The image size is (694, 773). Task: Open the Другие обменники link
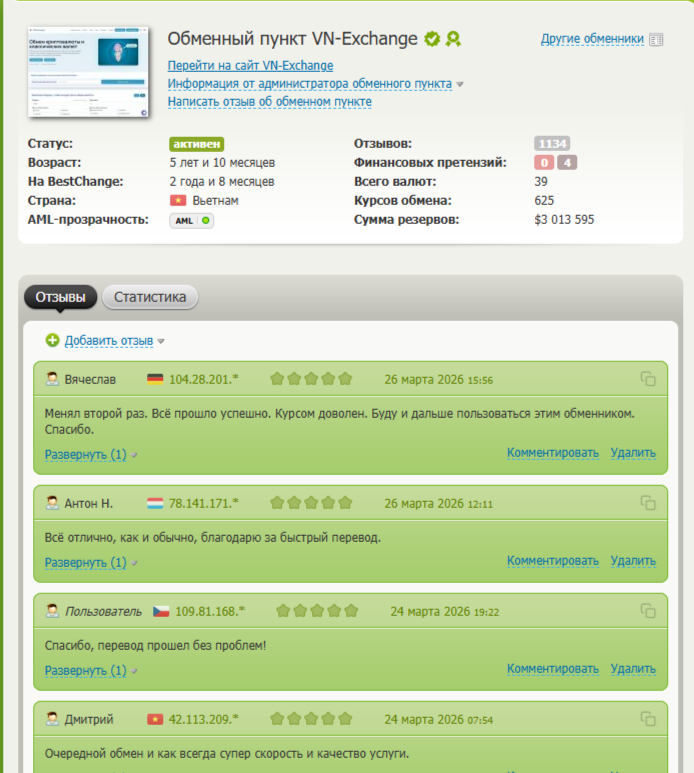(x=592, y=39)
